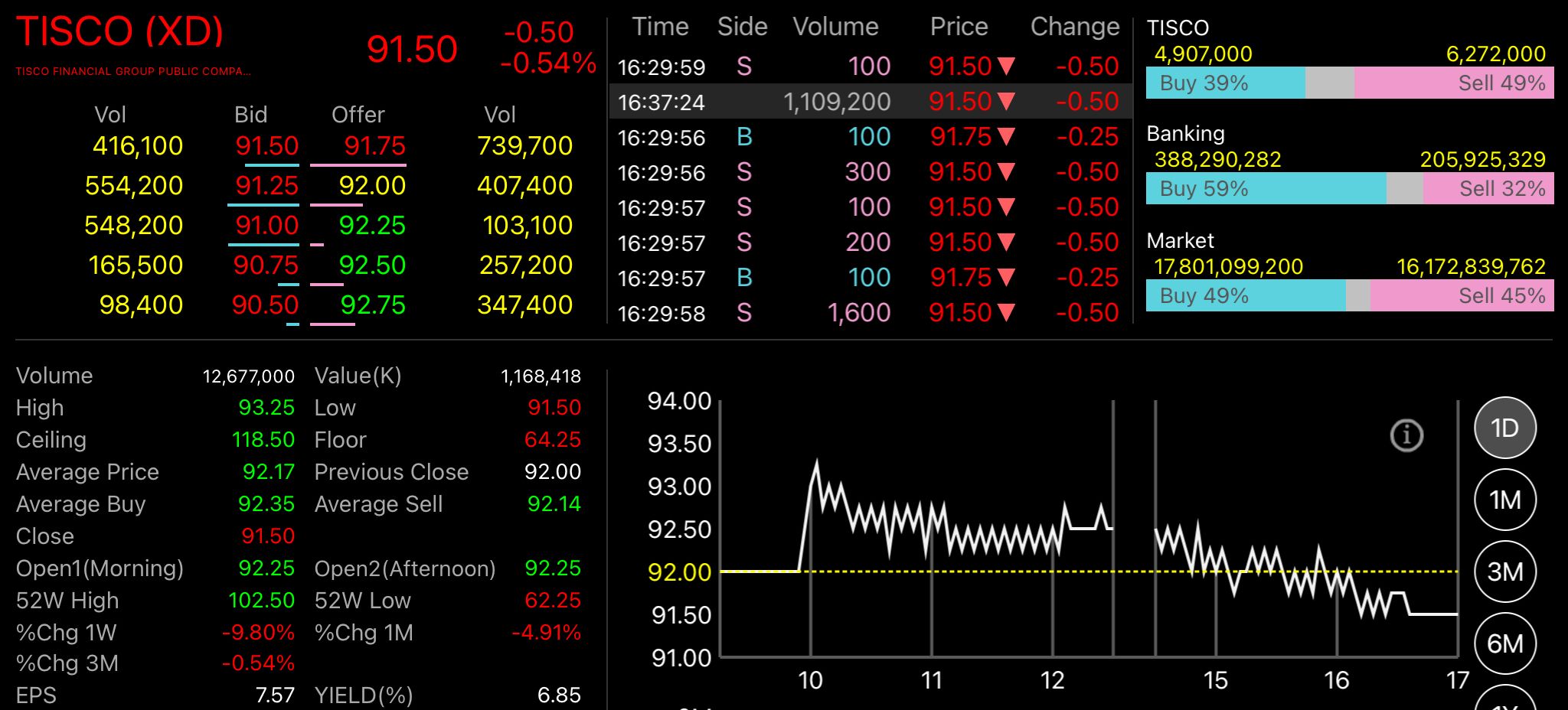Click bid volume 554,200
The image size is (1568, 710).
pyautogui.click(x=134, y=185)
